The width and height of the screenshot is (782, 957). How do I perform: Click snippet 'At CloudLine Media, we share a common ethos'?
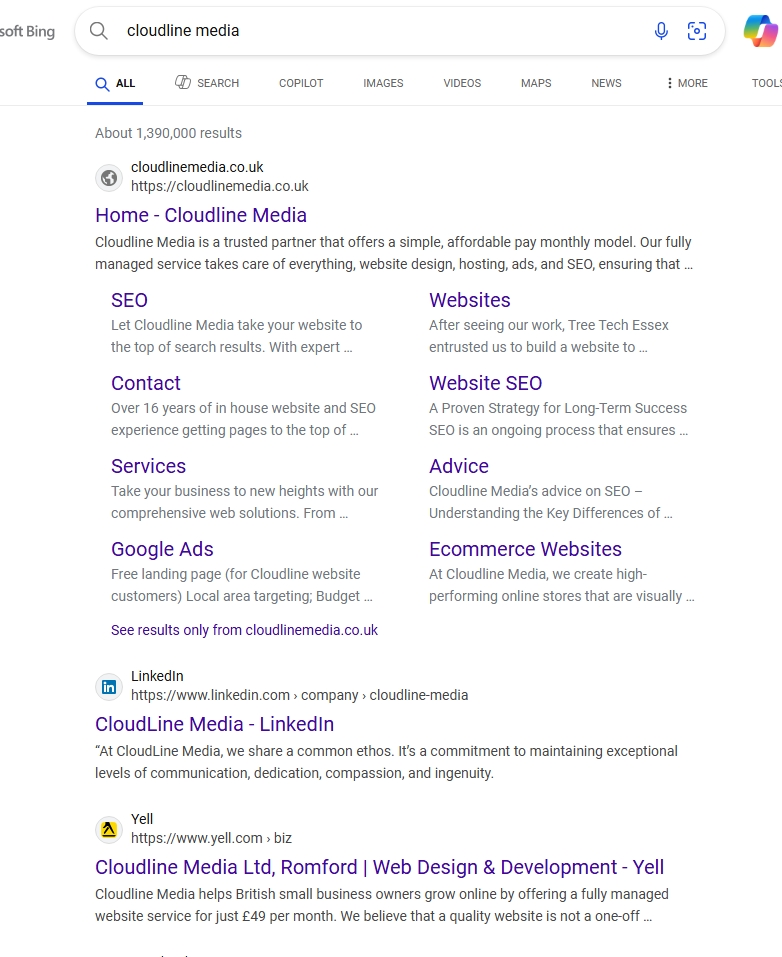pos(386,762)
